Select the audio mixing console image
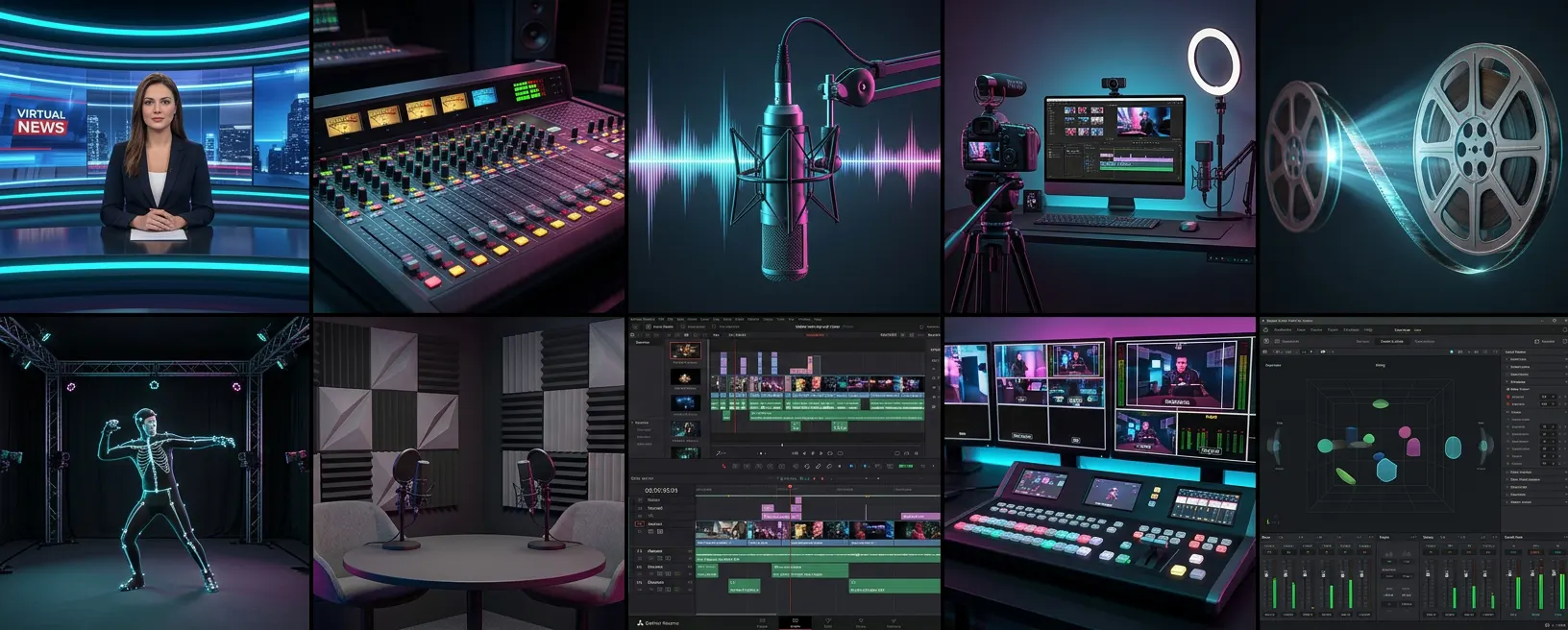1568x630 pixels. click(469, 156)
